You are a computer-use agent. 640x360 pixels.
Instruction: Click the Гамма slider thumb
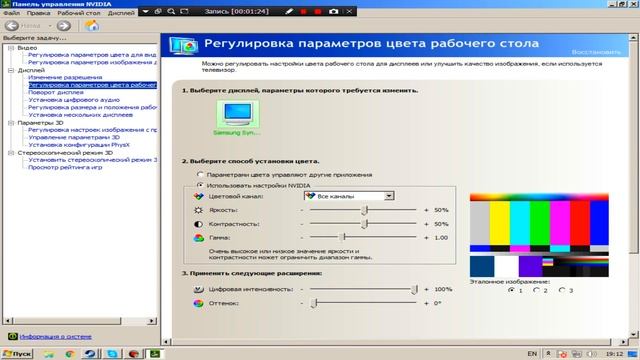tap(344, 237)
